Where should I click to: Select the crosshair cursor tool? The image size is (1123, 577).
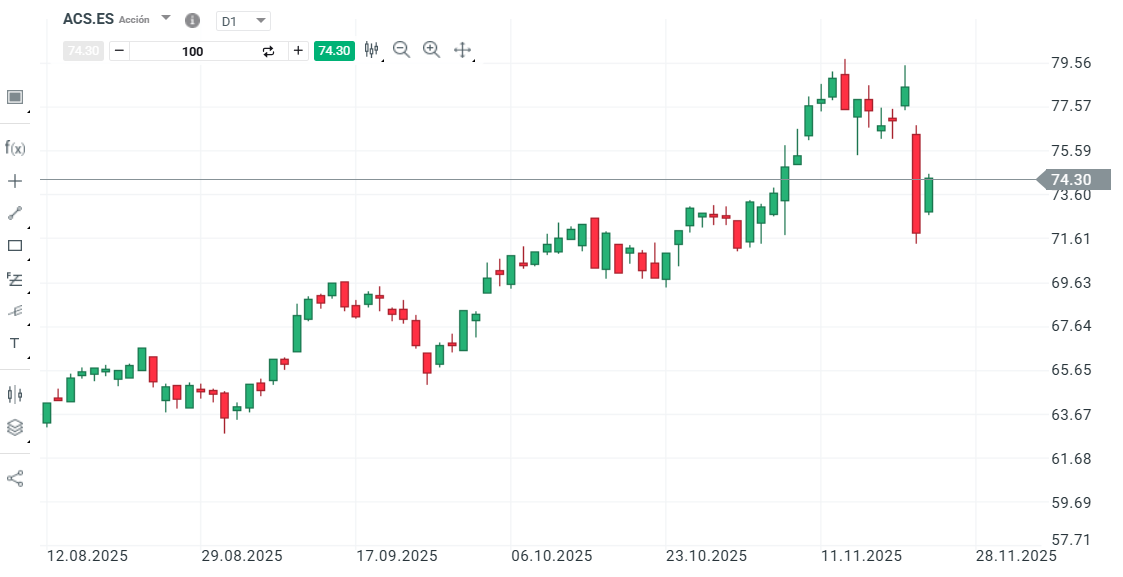[15, 181]
